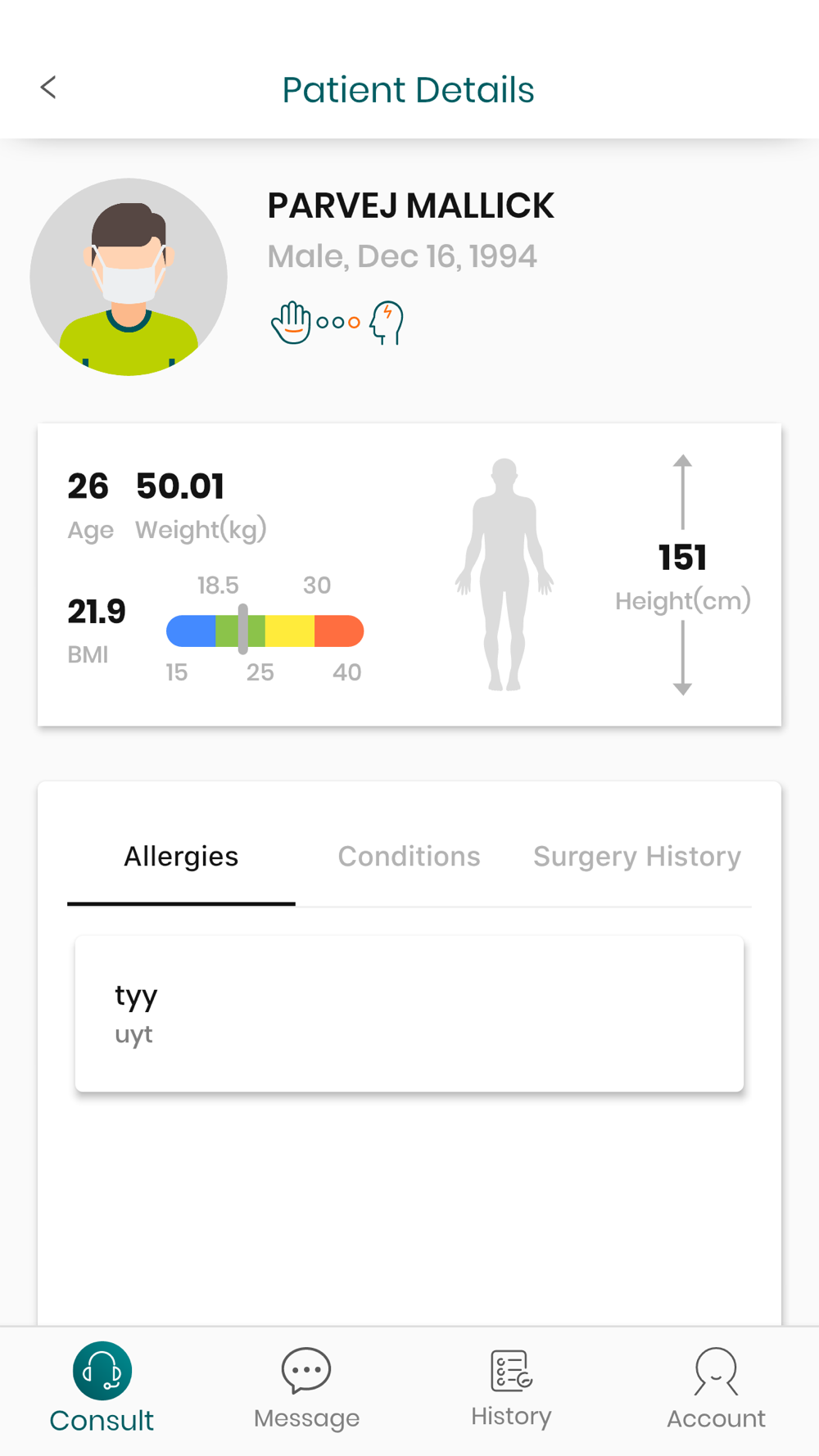Tap the BMI color scale indicator
Viewport: 819px width, 1456px height.
click(265, 631)
